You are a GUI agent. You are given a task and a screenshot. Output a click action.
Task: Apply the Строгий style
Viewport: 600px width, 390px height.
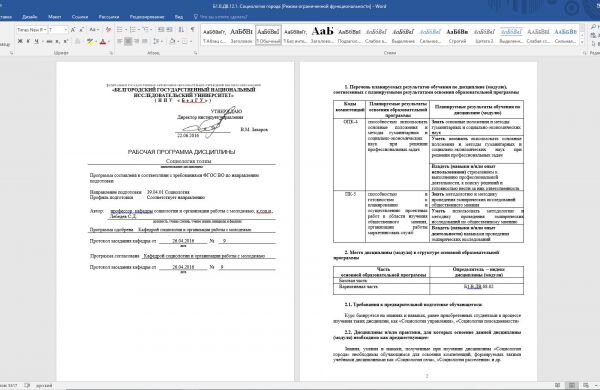(x=457, y=35)
